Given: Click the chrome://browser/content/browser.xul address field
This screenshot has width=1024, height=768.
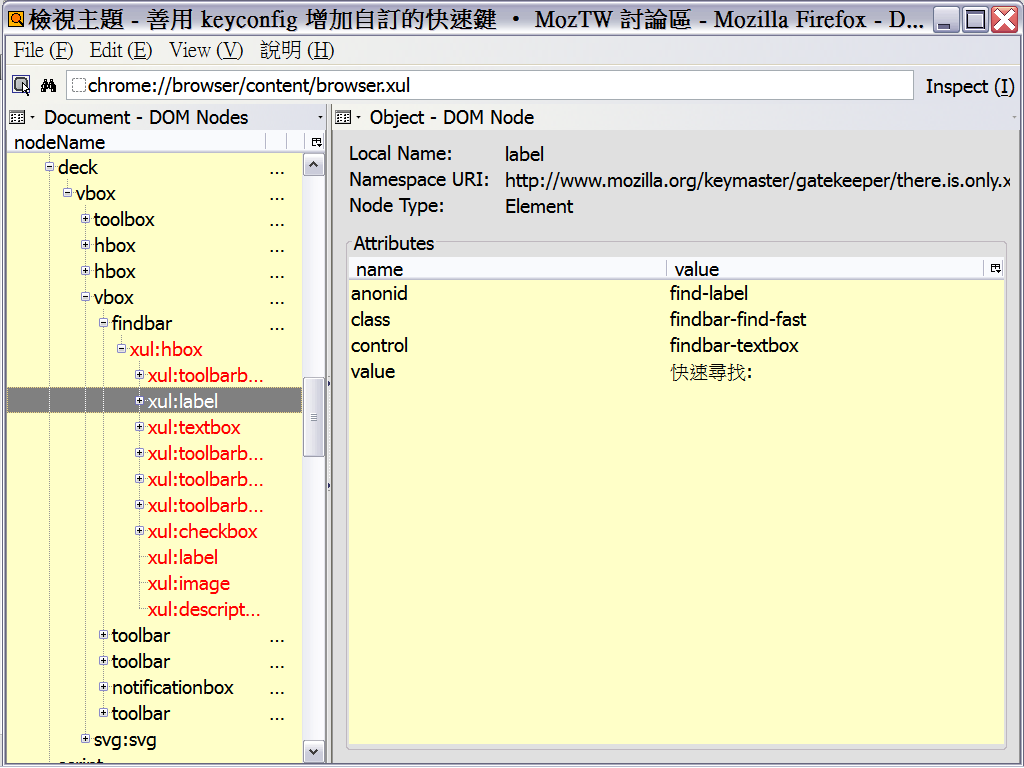Looking at the screenshot, I should 490,86.
